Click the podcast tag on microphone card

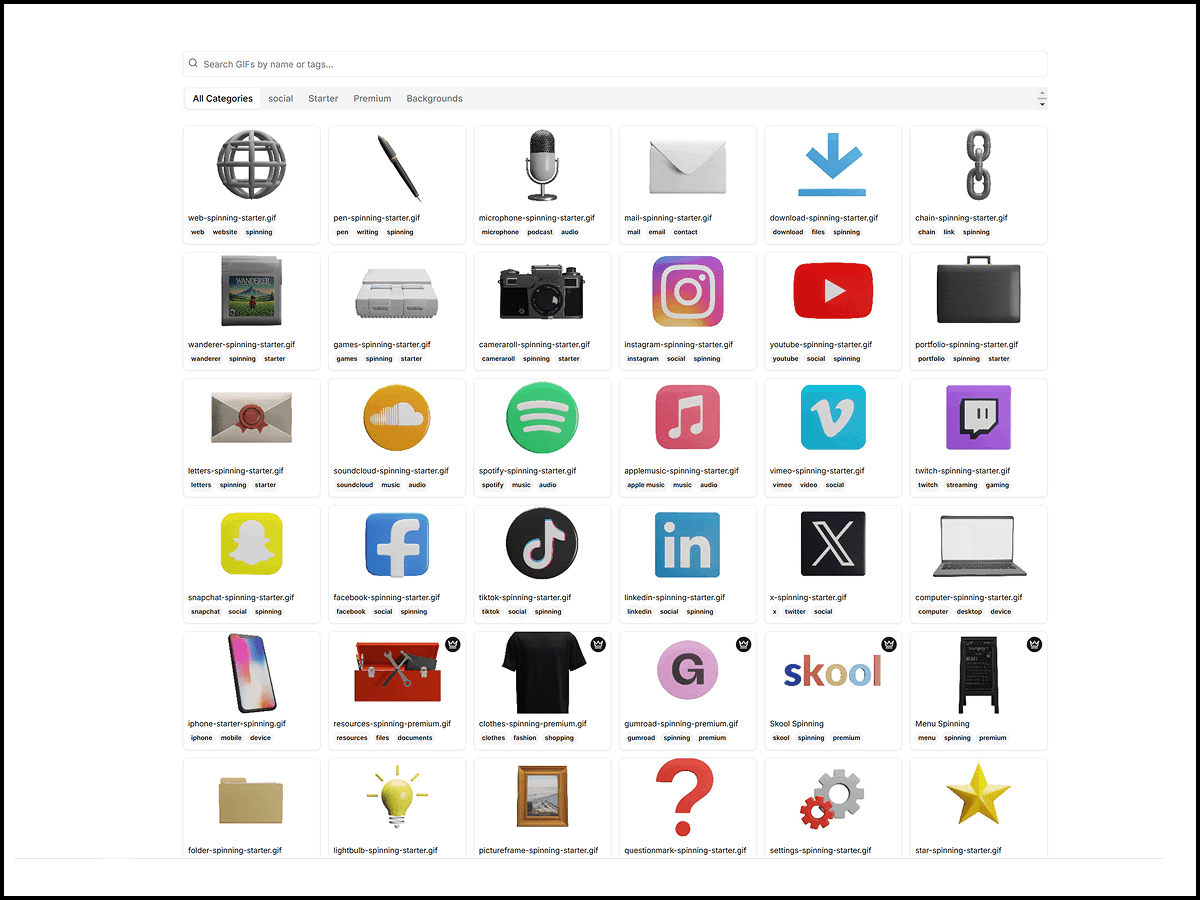pos(540,232)
